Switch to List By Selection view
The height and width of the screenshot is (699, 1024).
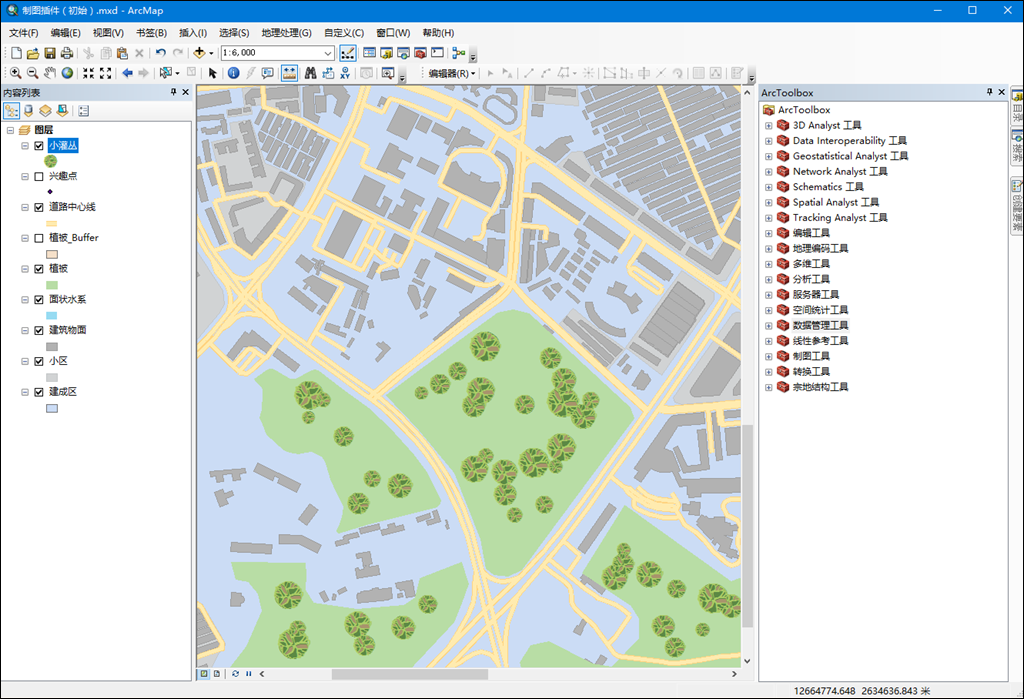coord(62,111)
